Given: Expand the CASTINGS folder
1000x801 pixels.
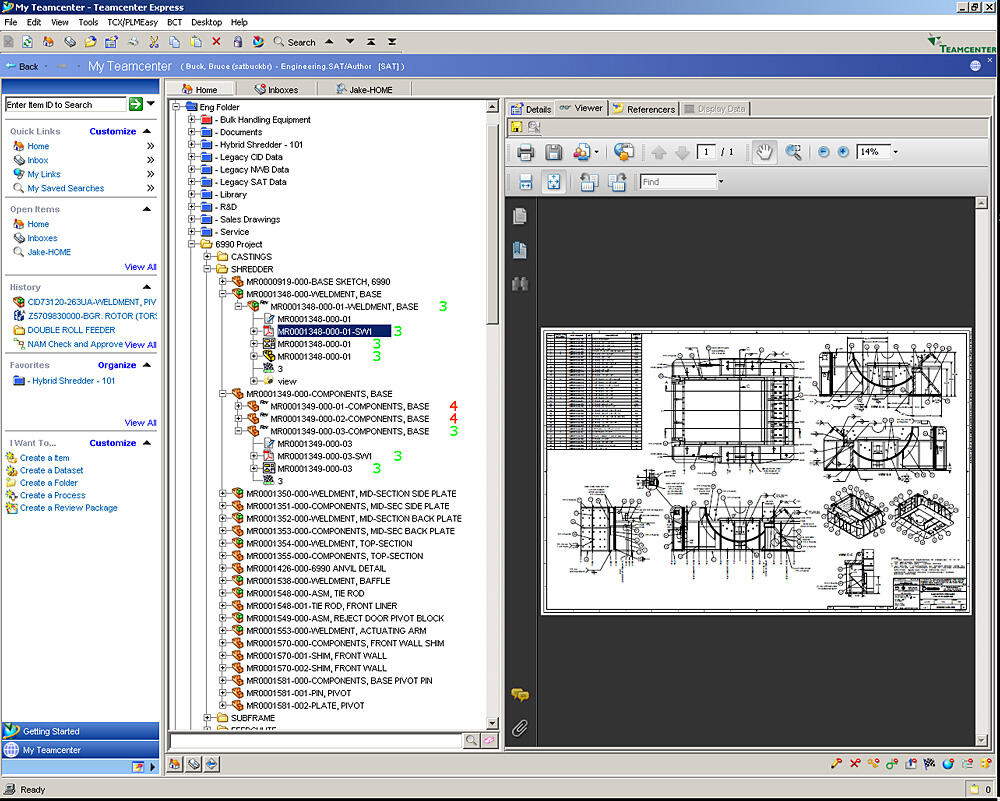Looking at the screenshot, I should tap(207, 256).
